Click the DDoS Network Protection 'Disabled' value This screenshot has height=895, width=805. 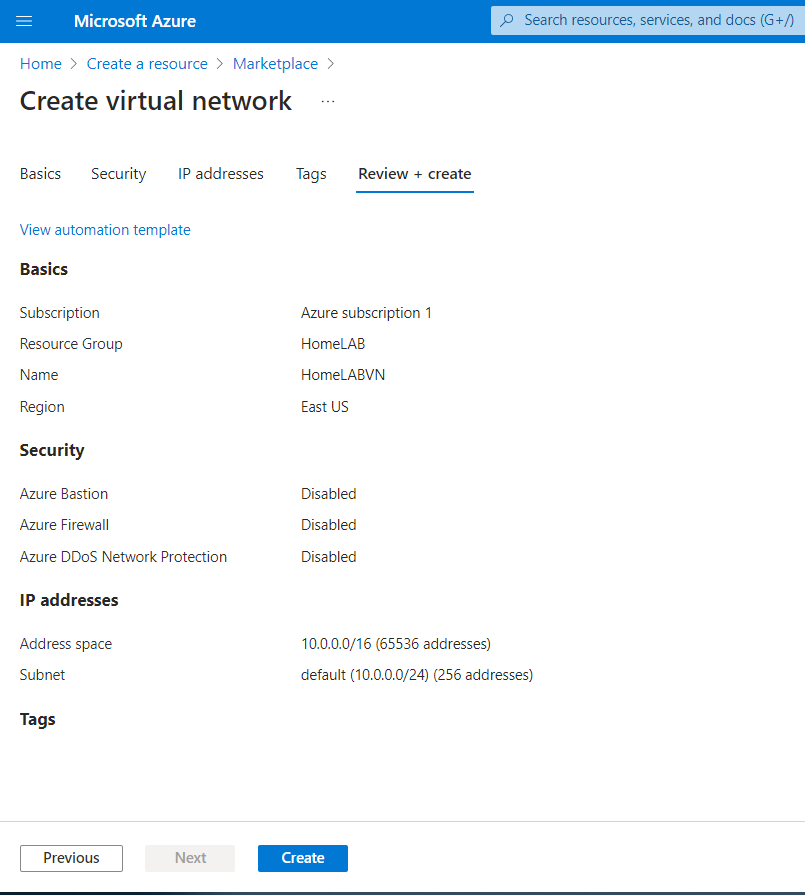(x=328, y=557)
